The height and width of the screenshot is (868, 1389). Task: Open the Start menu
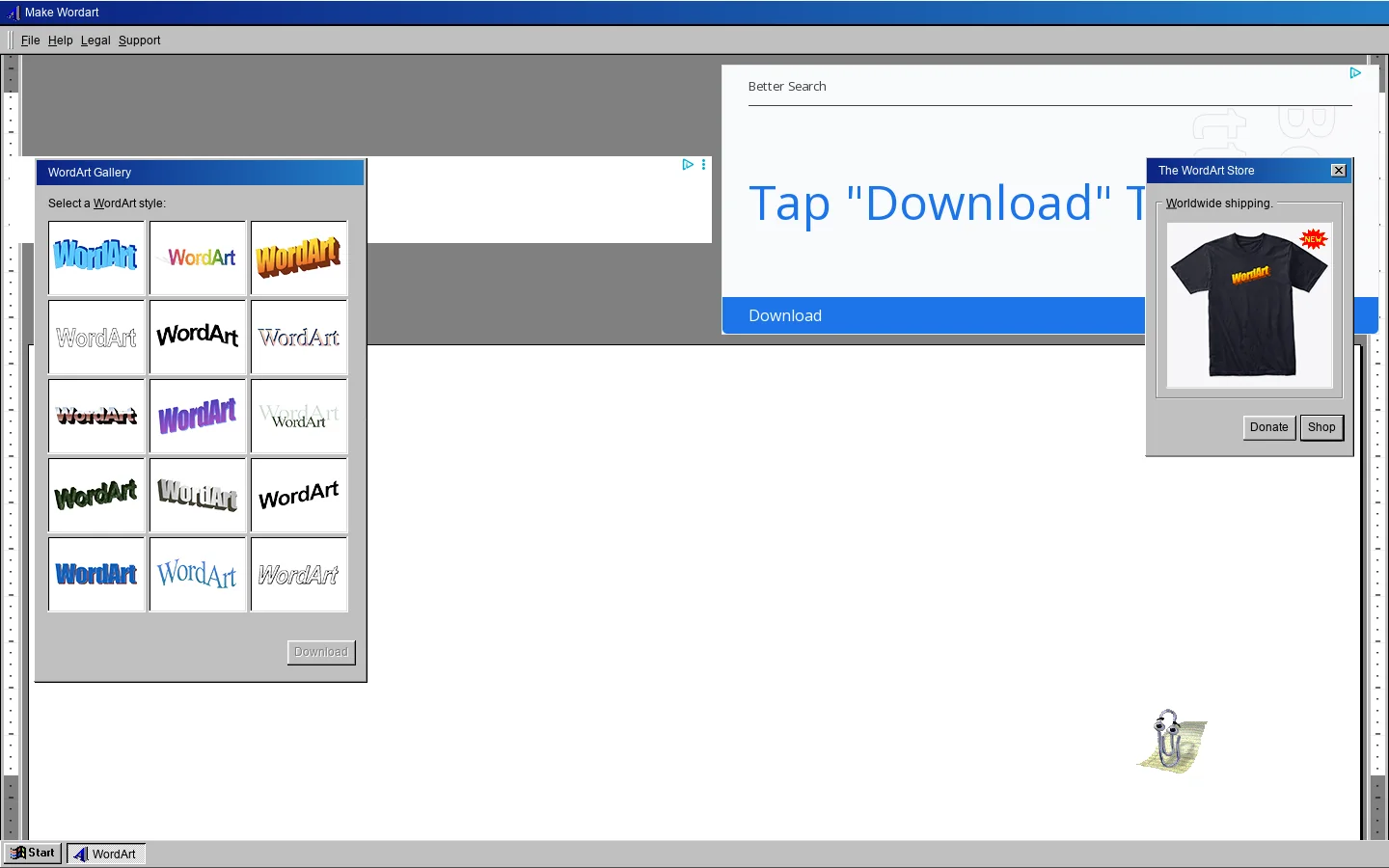click(34, 854)
